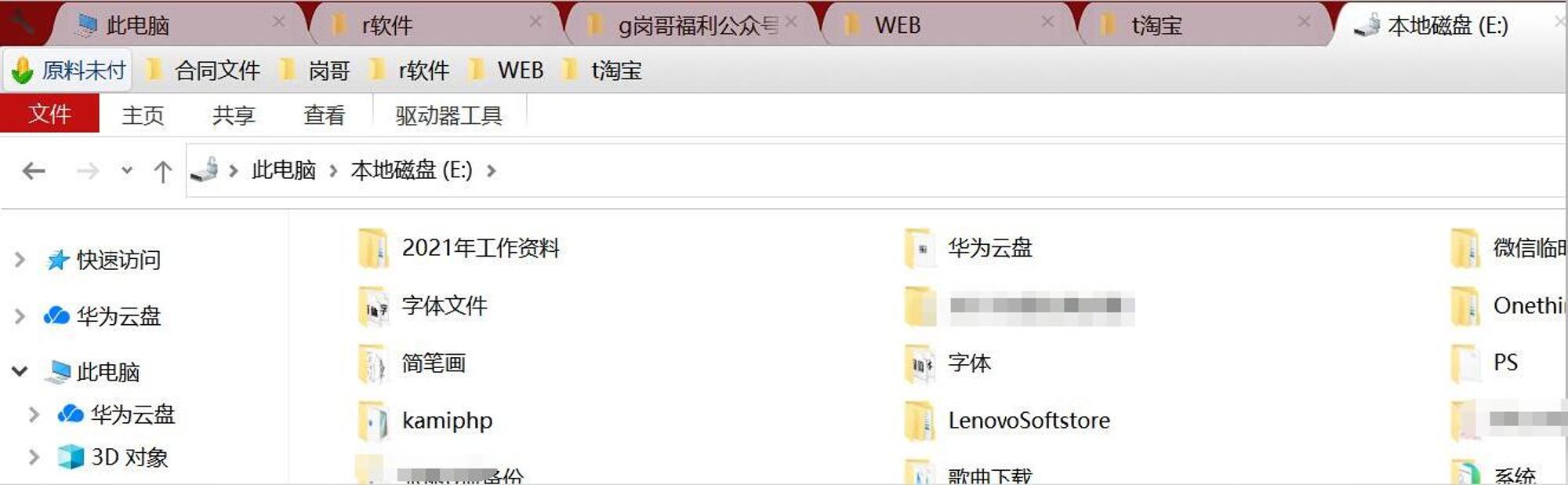Expand the 快速访问 tree node
Image resolution: width=1568 pixels, height=485 pixels.
(x=20, y=260)
